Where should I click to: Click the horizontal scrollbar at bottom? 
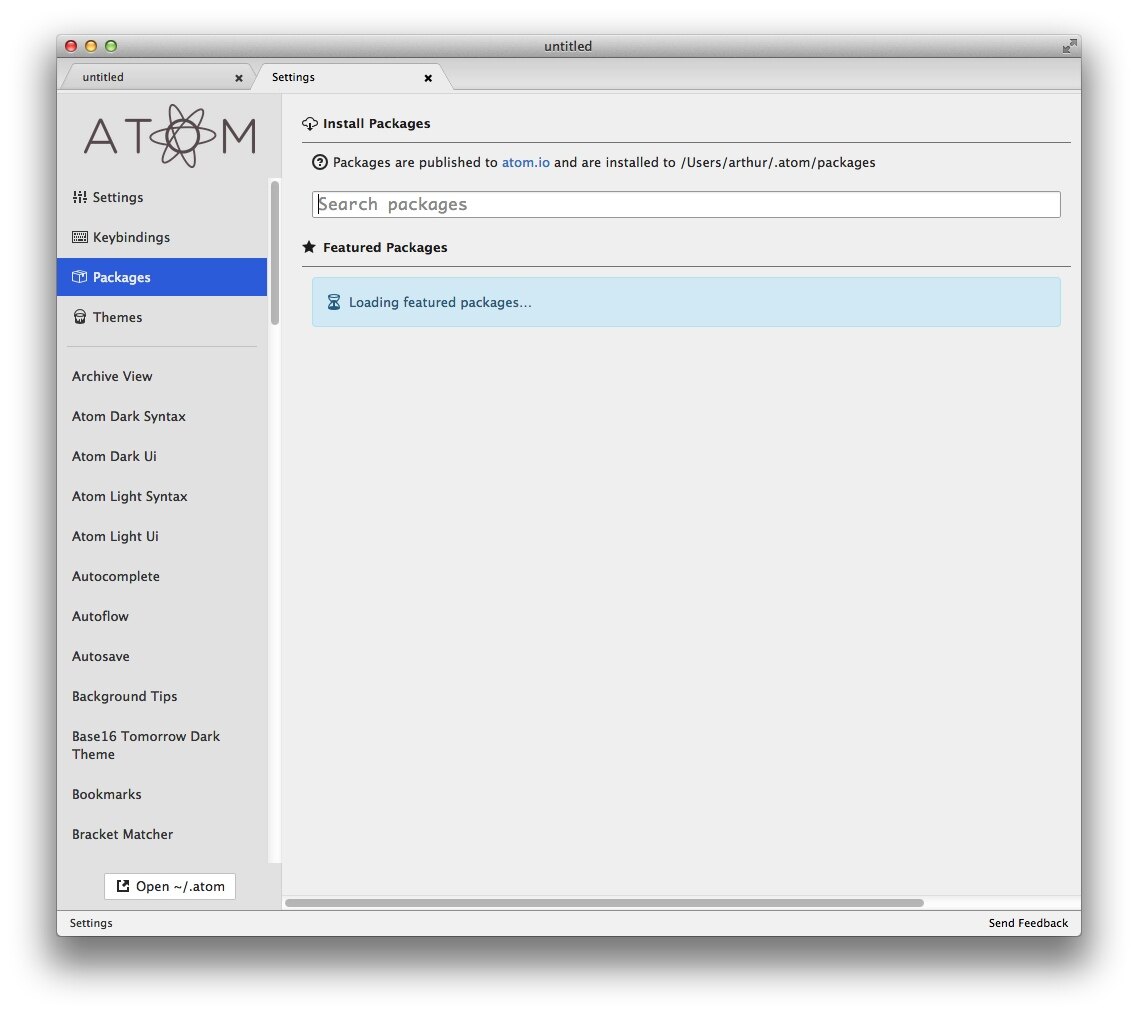coord(605,903)
